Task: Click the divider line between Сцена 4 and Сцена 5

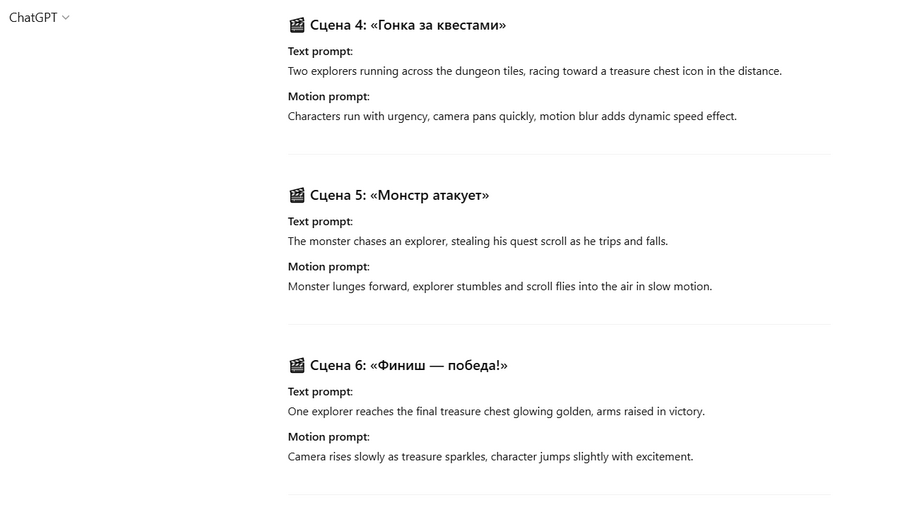Action: tap(559, 154)
